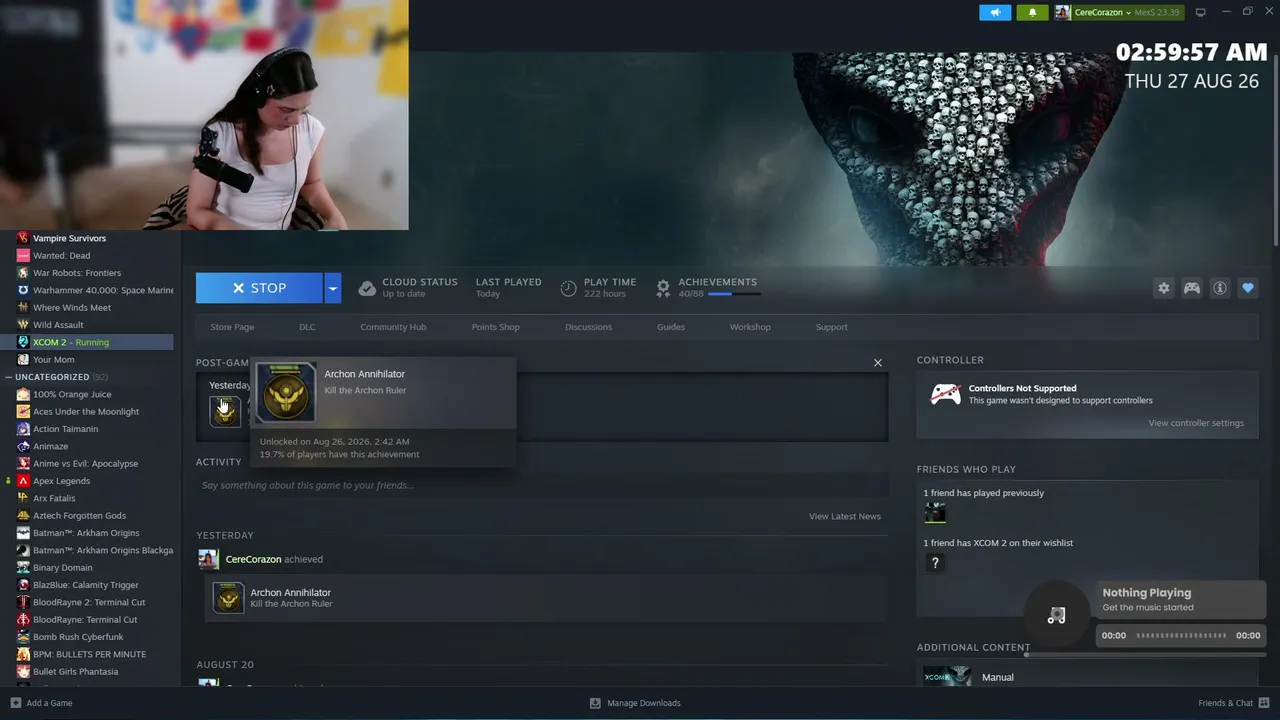Screen dimensions: 1280x720
Task: Open the Workshop tab
Action: point(750,327)
